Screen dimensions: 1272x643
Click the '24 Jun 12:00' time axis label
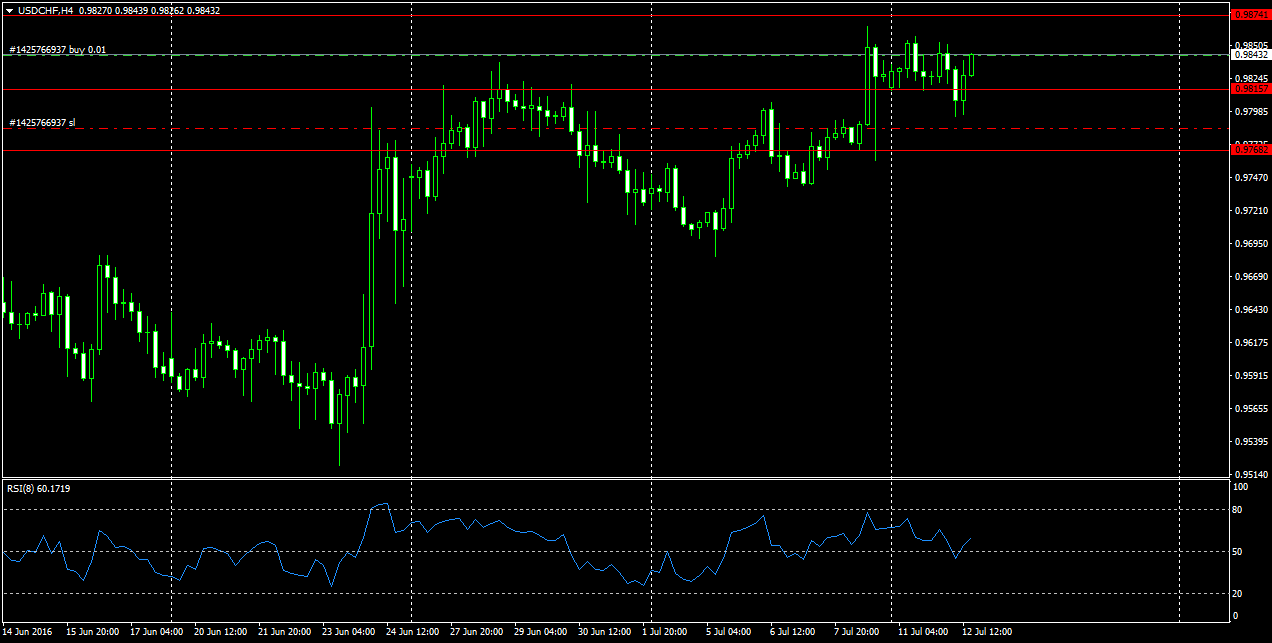tap(414, 632)
